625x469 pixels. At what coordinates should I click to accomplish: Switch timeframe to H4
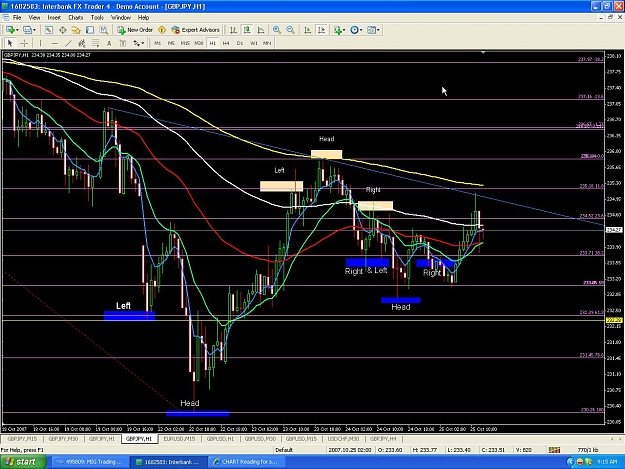pyautogui.click(x=226, y=43)
